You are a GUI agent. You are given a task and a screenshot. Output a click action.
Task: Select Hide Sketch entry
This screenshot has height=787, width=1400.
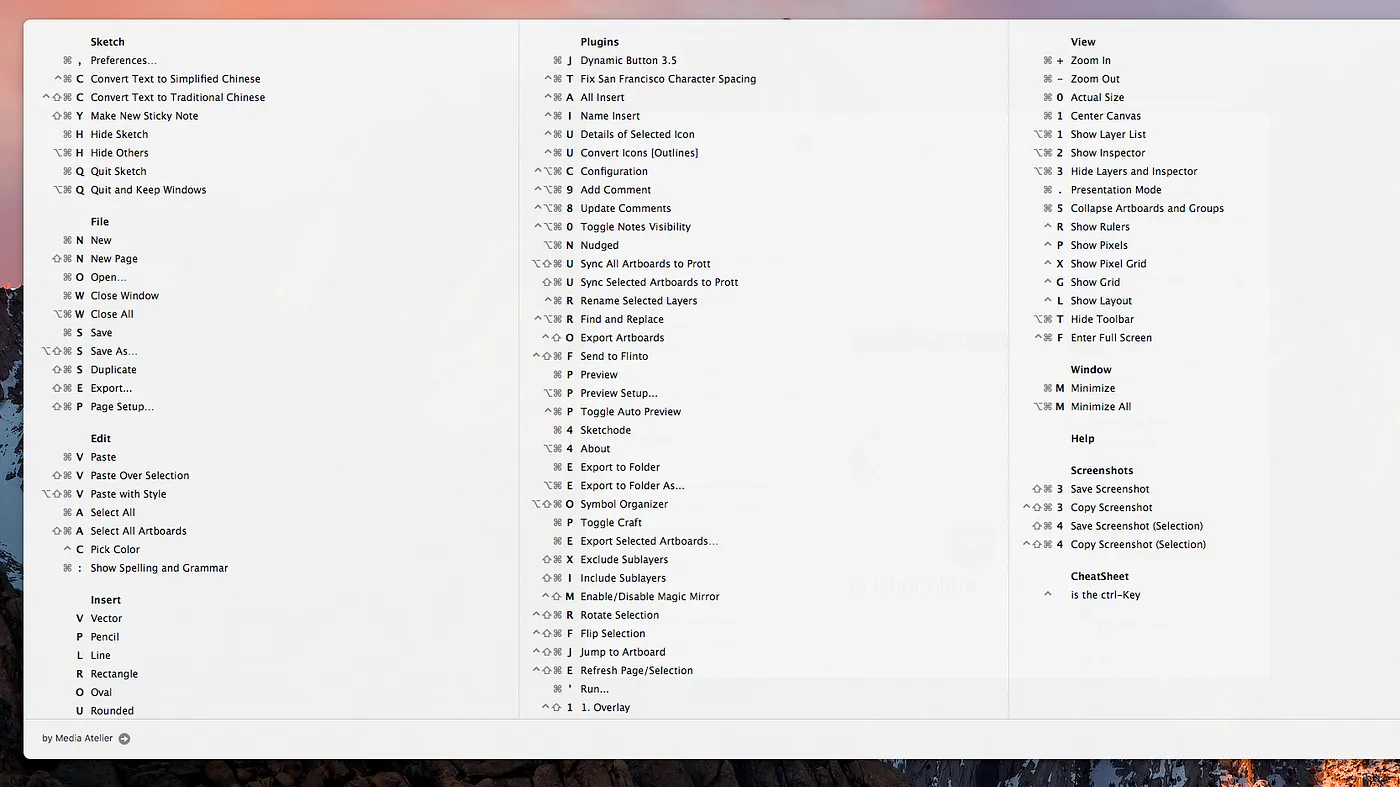pyautogui.click(x=119, y=135)
